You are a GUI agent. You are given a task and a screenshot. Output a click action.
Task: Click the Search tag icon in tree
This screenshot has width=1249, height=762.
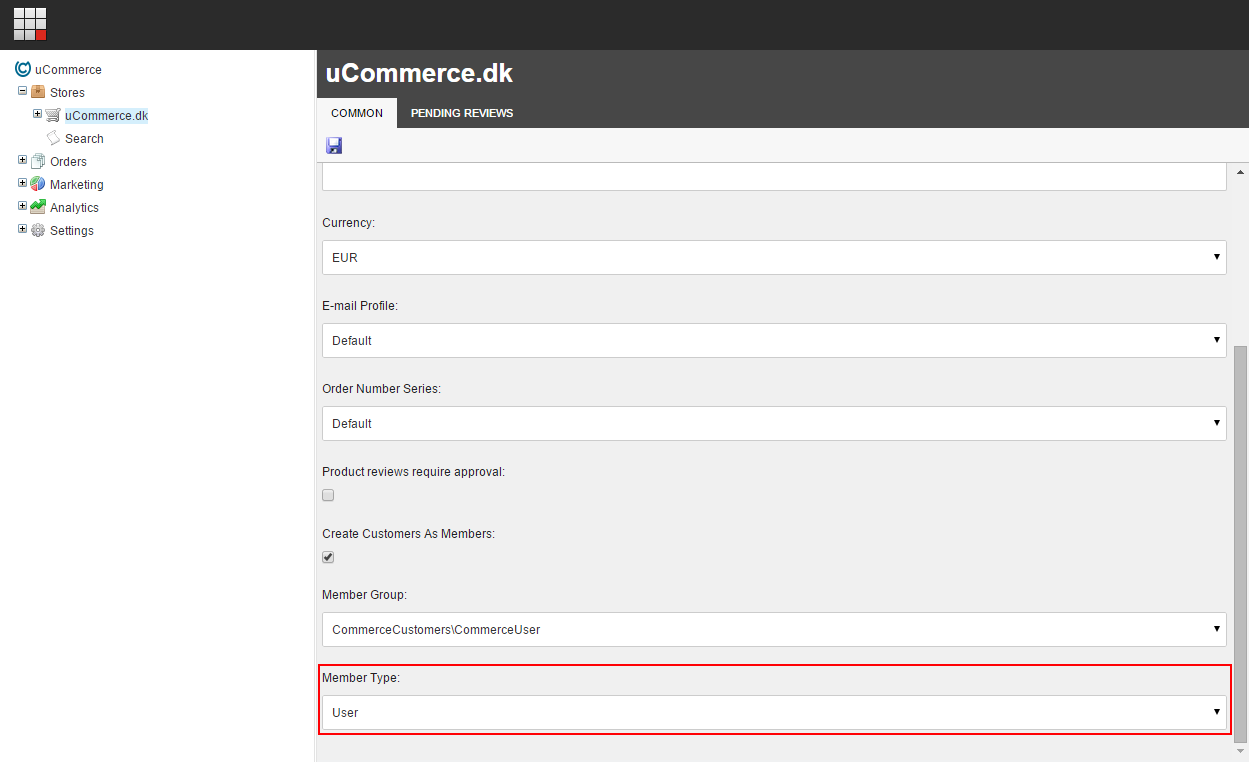coord(53,138)
